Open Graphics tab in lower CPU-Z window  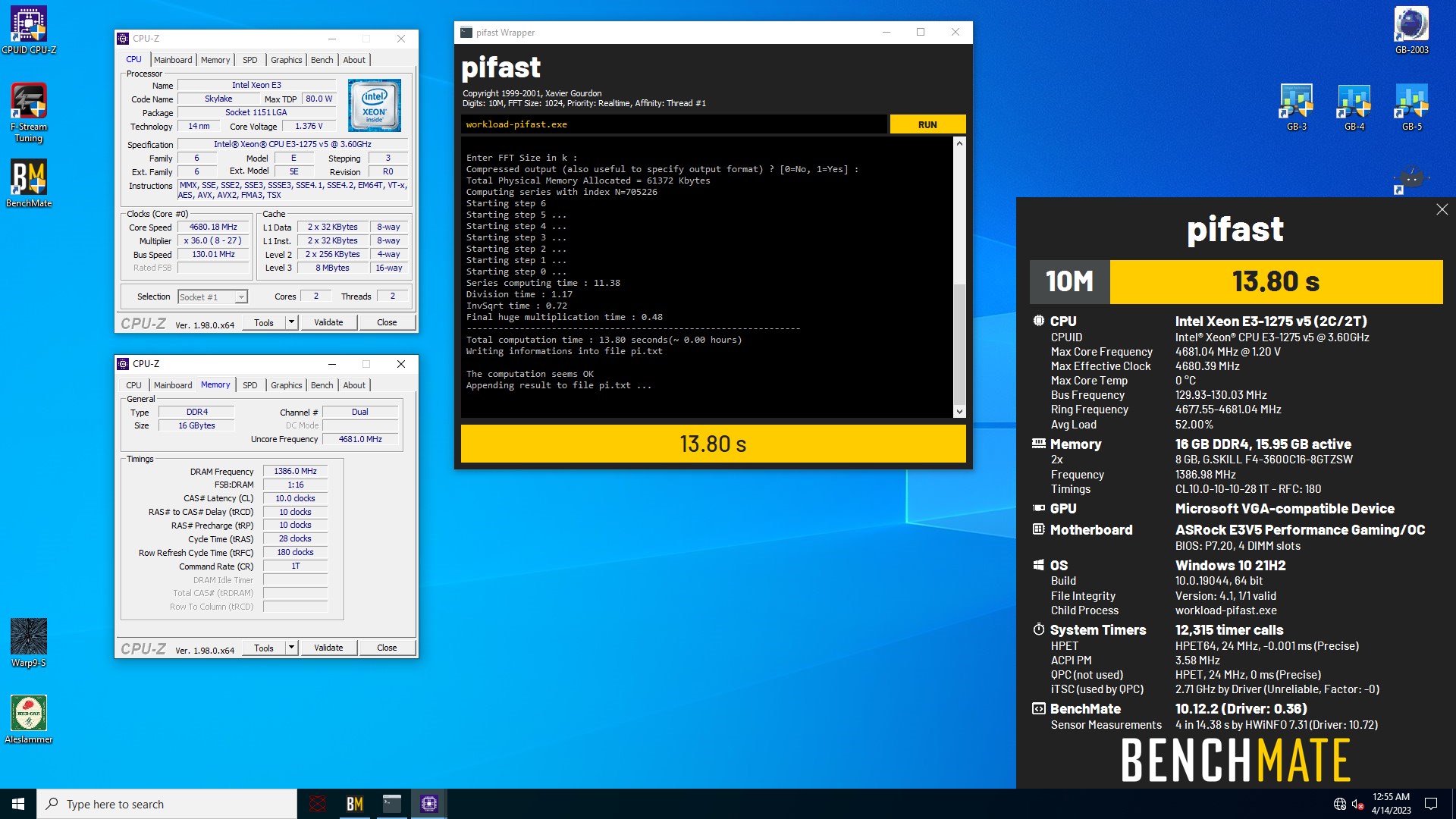pos(286,385)
